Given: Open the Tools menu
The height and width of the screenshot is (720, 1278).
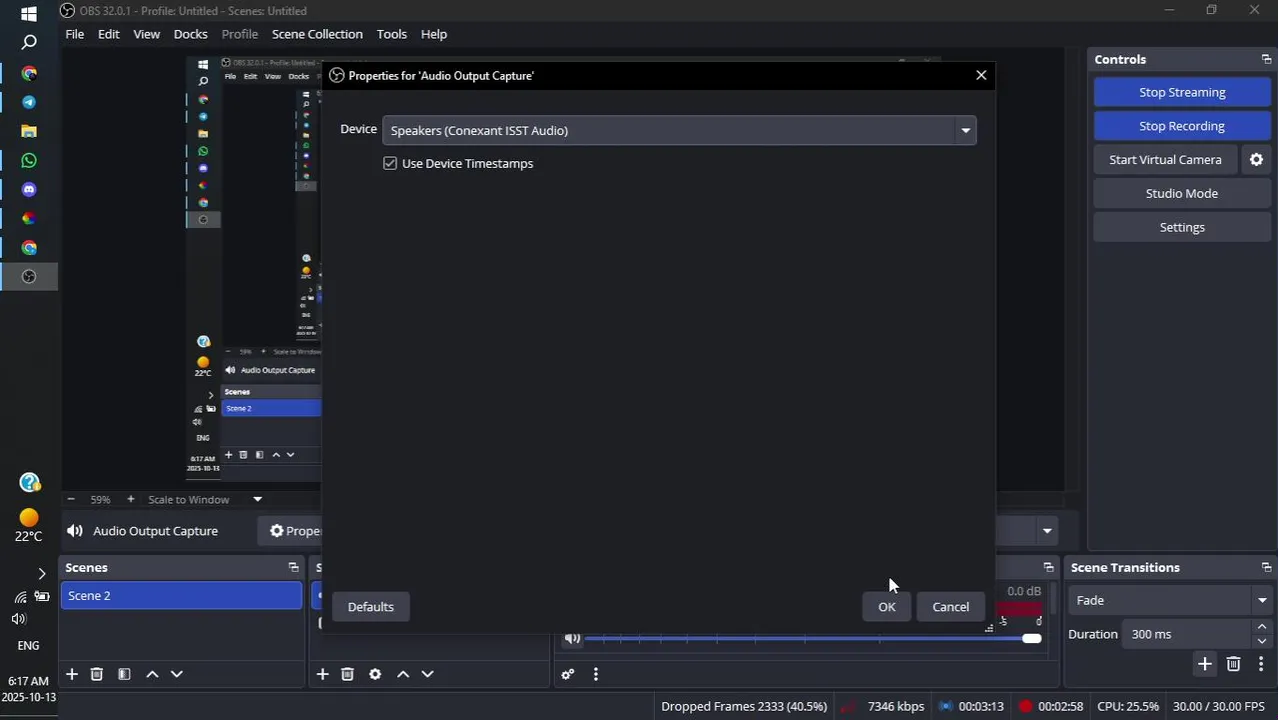Looking at the screenshot, I should pos(392,34).
